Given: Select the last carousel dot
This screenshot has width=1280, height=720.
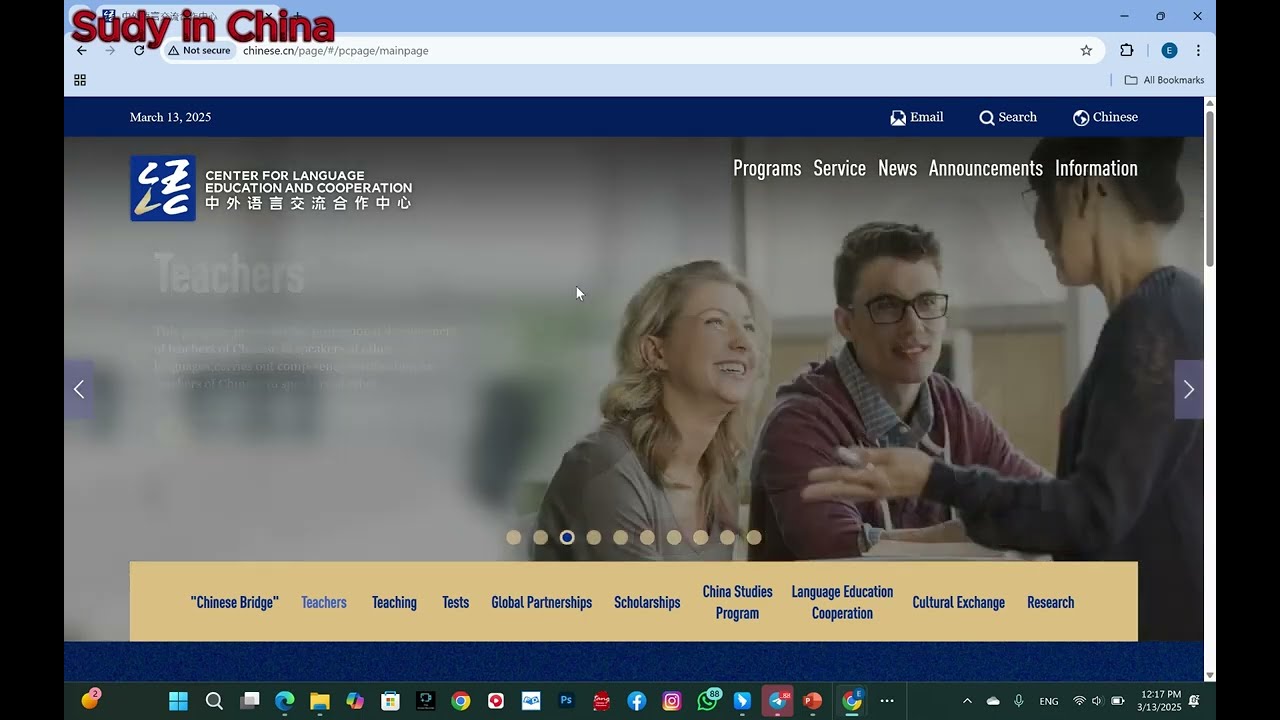Looking at the screenshot, I should coord(754,537).
